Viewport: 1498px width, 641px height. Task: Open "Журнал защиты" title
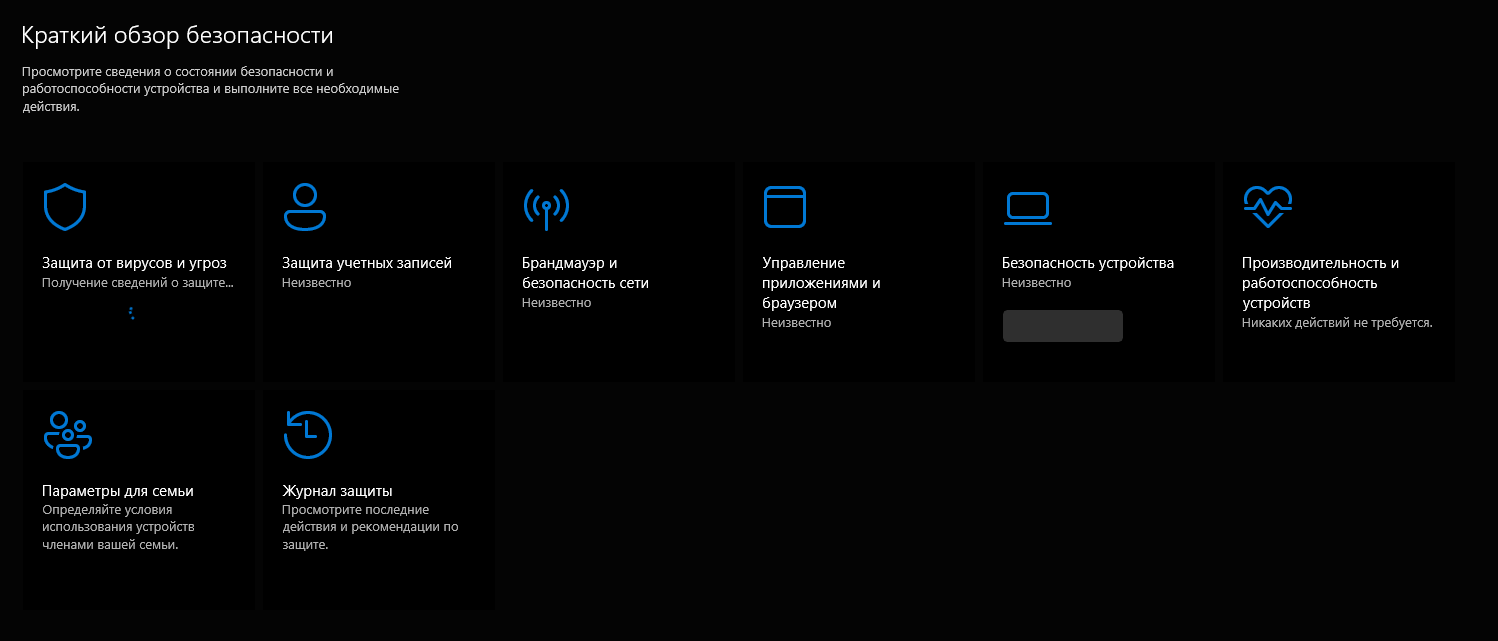click(x=337, y=491)
